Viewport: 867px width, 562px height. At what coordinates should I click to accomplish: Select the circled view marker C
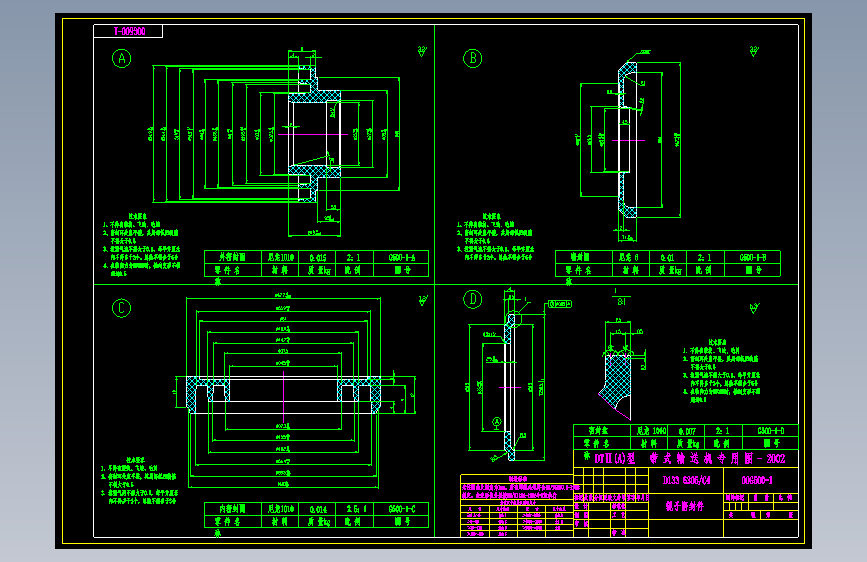pos(122,308)
